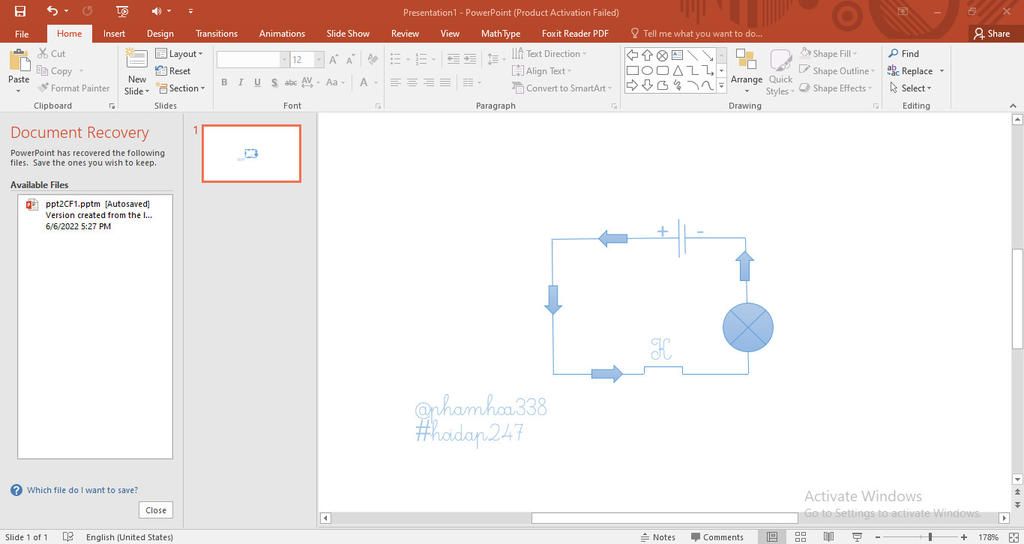1024x544 pixels.
Task: Click the zoom out minus button
Action: [x=878, y=537]
